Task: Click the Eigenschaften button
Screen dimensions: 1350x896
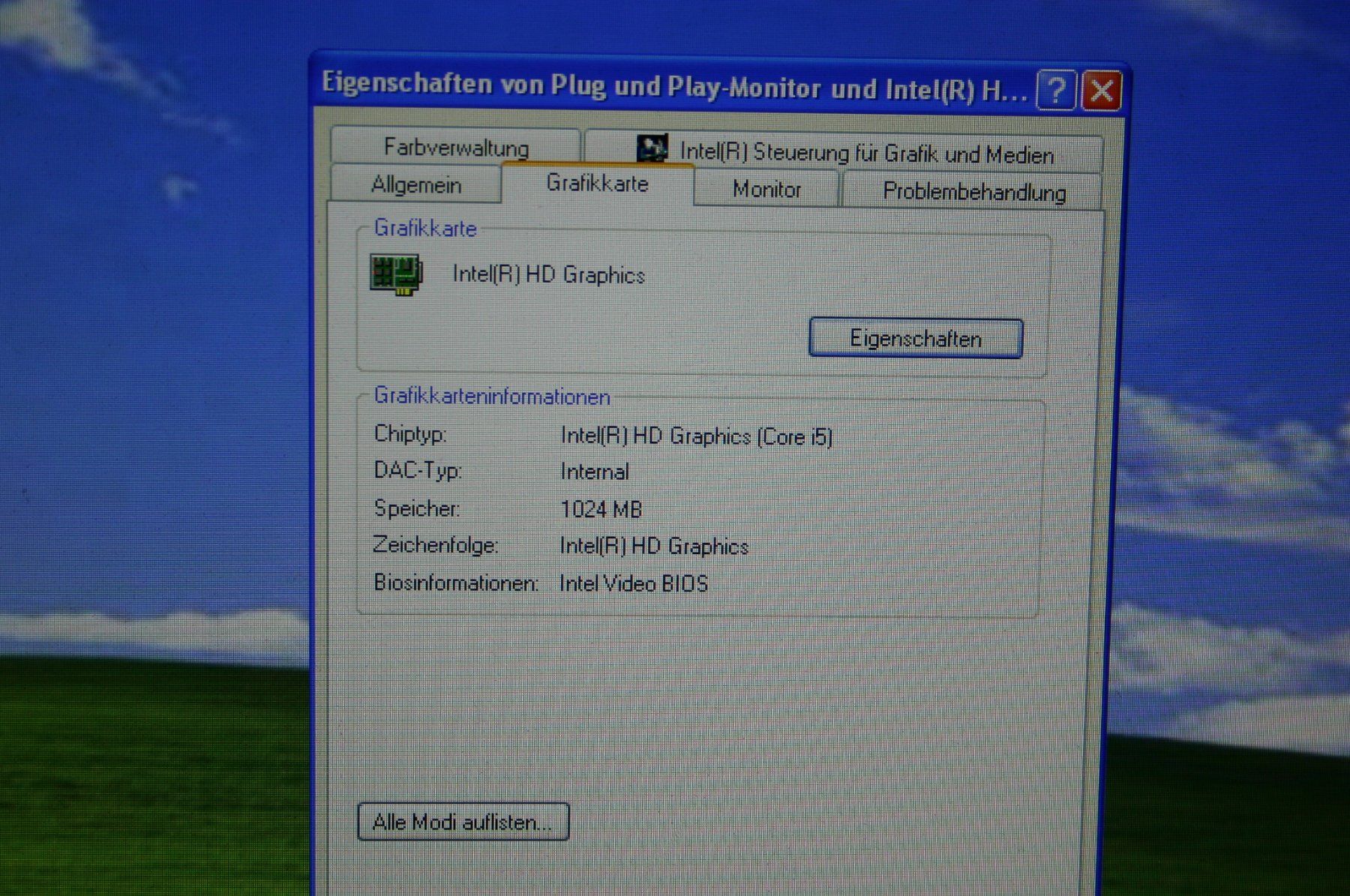Action: point(916,338)
